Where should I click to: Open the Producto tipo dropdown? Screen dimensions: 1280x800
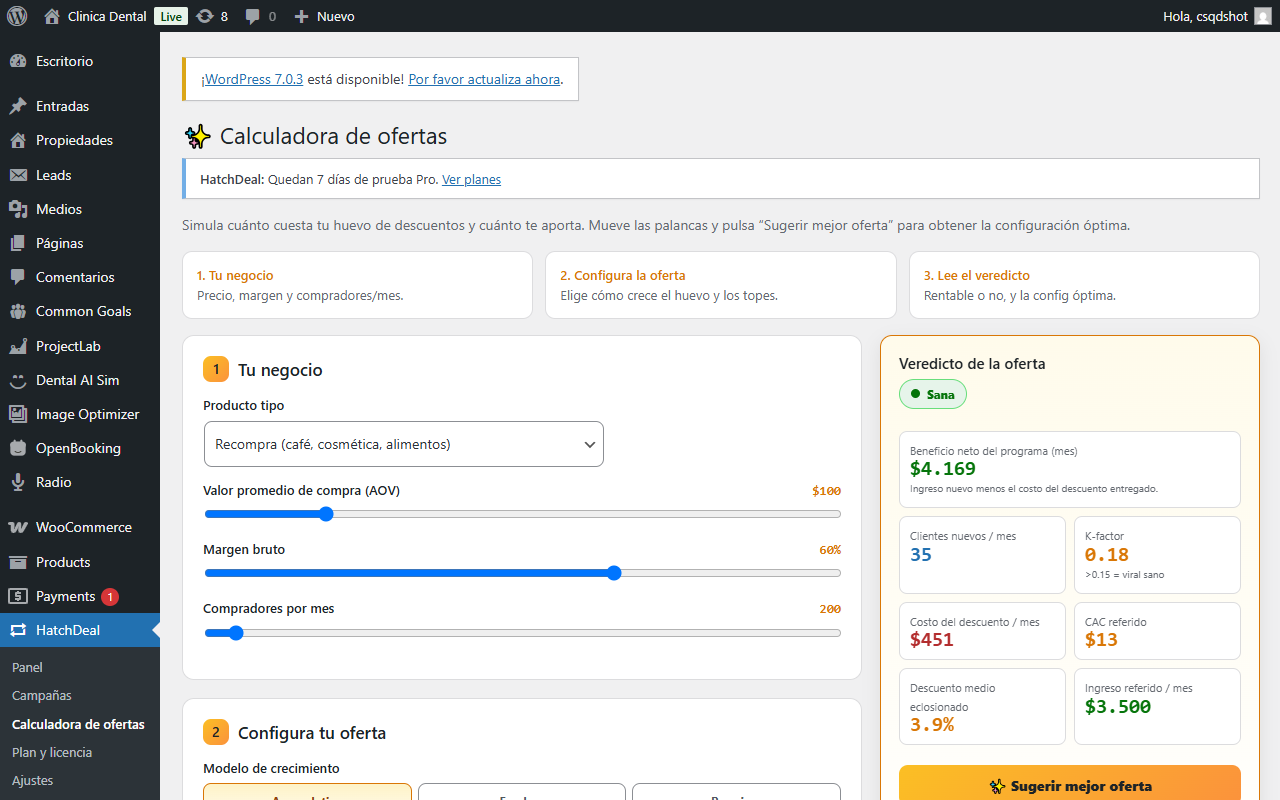tap(403, 444)
